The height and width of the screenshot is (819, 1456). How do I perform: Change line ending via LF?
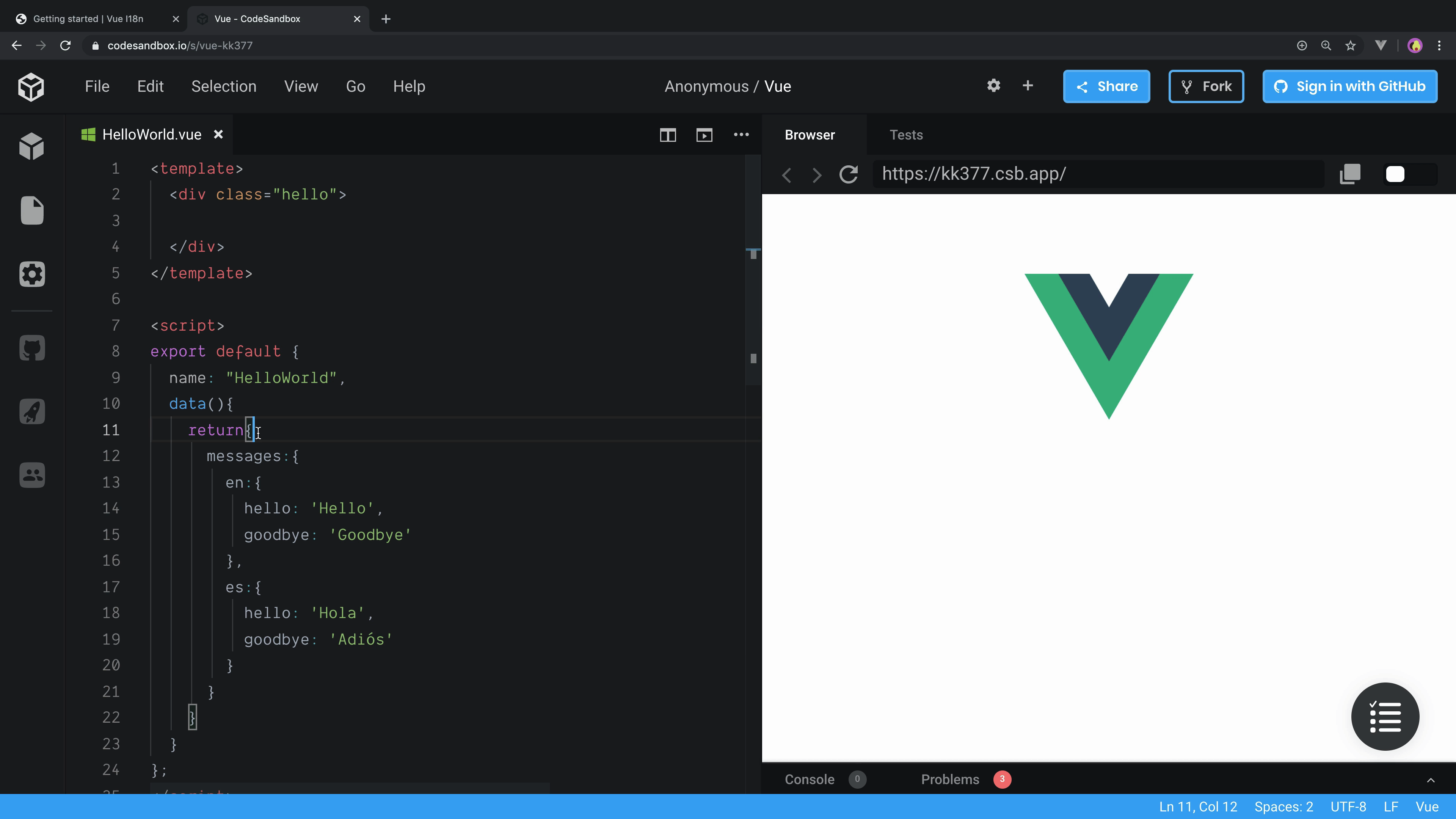(x=1390, y=806)
